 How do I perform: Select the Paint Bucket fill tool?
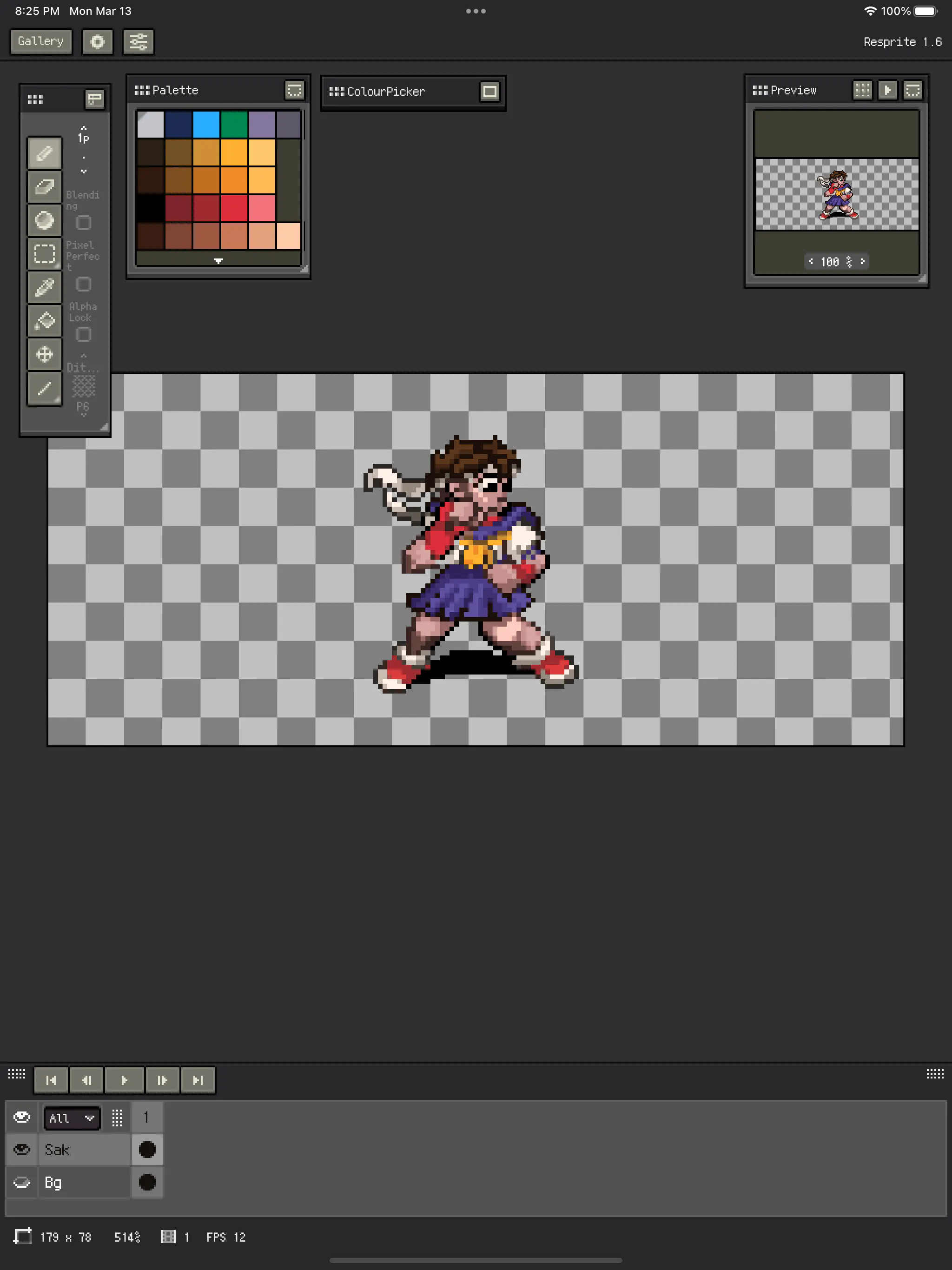[44, 321]
